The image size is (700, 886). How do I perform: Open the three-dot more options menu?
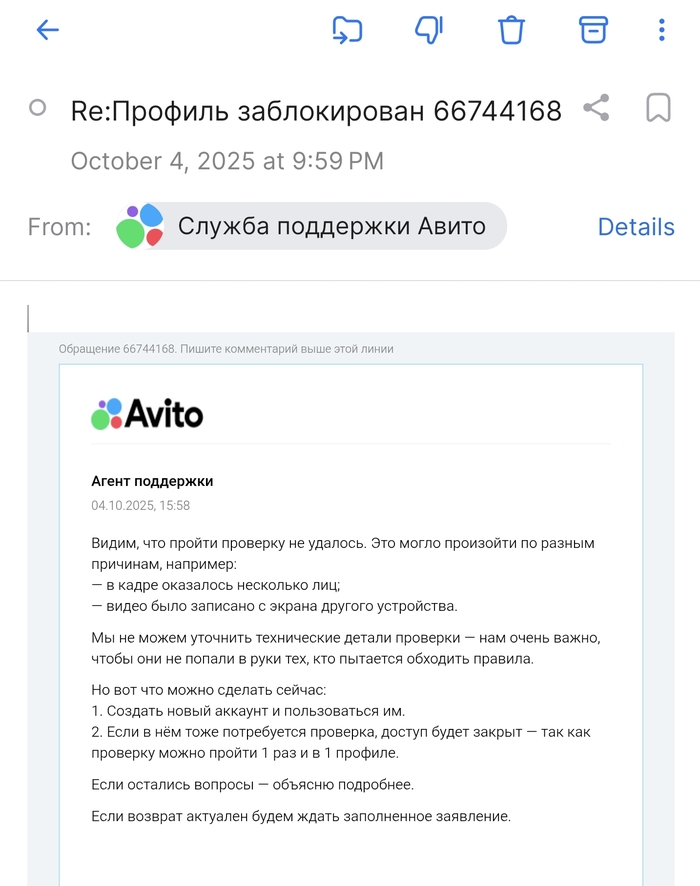pos(662,30)
